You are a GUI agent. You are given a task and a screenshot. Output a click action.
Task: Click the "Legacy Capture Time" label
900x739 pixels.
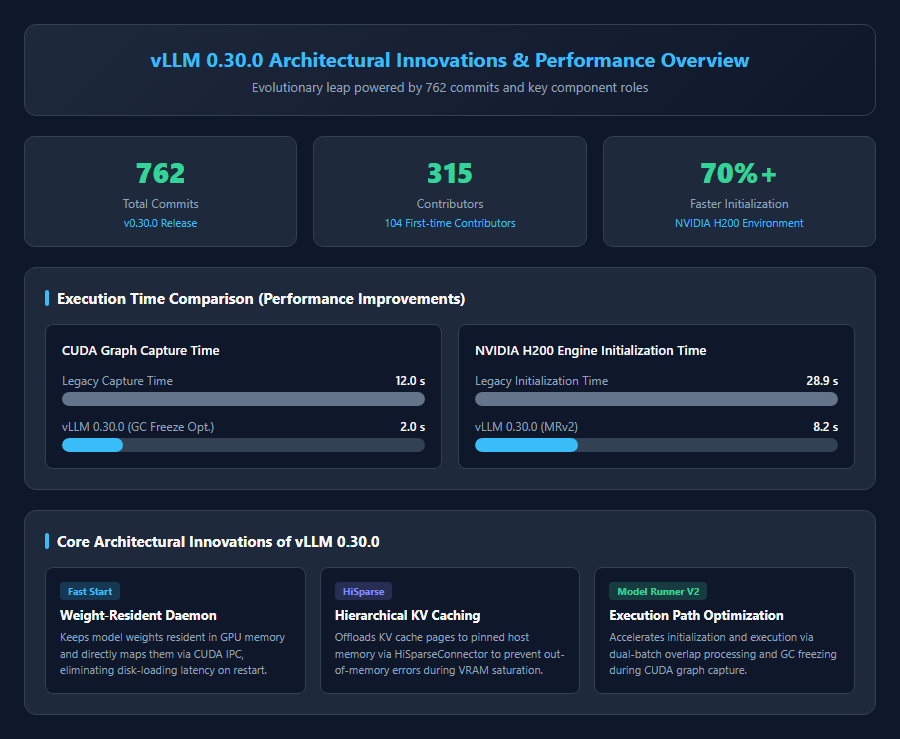pos(117,381)
